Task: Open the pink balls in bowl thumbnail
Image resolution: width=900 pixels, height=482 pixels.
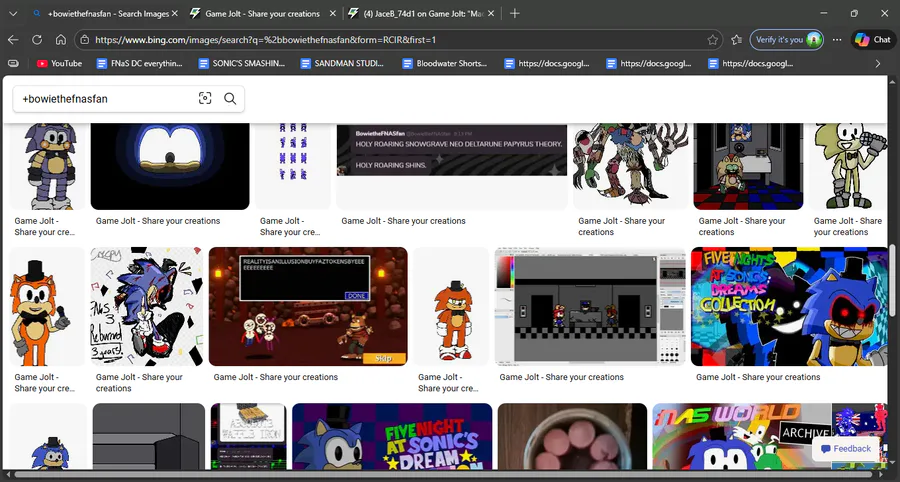Action: pyautogui.click(x=572, y=437)
